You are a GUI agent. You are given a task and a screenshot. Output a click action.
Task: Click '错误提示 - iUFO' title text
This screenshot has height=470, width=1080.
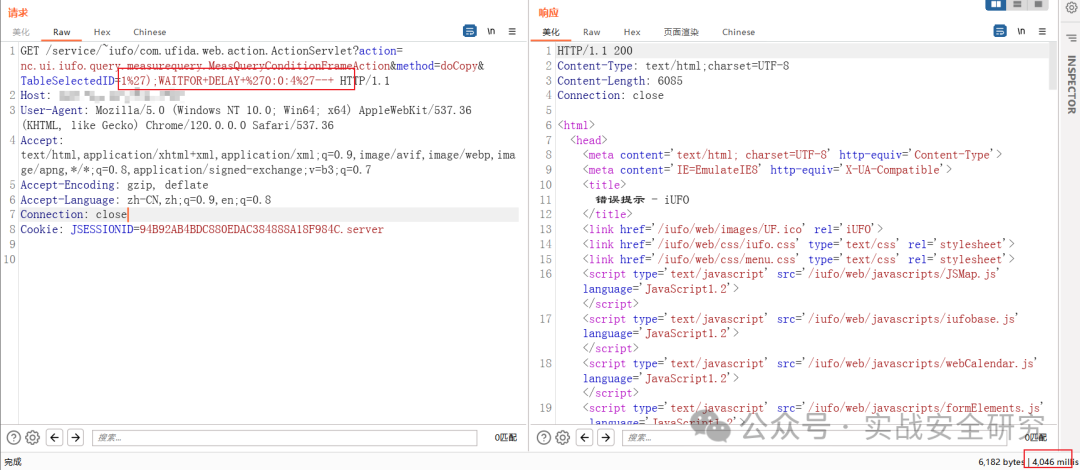coord(643,200)
